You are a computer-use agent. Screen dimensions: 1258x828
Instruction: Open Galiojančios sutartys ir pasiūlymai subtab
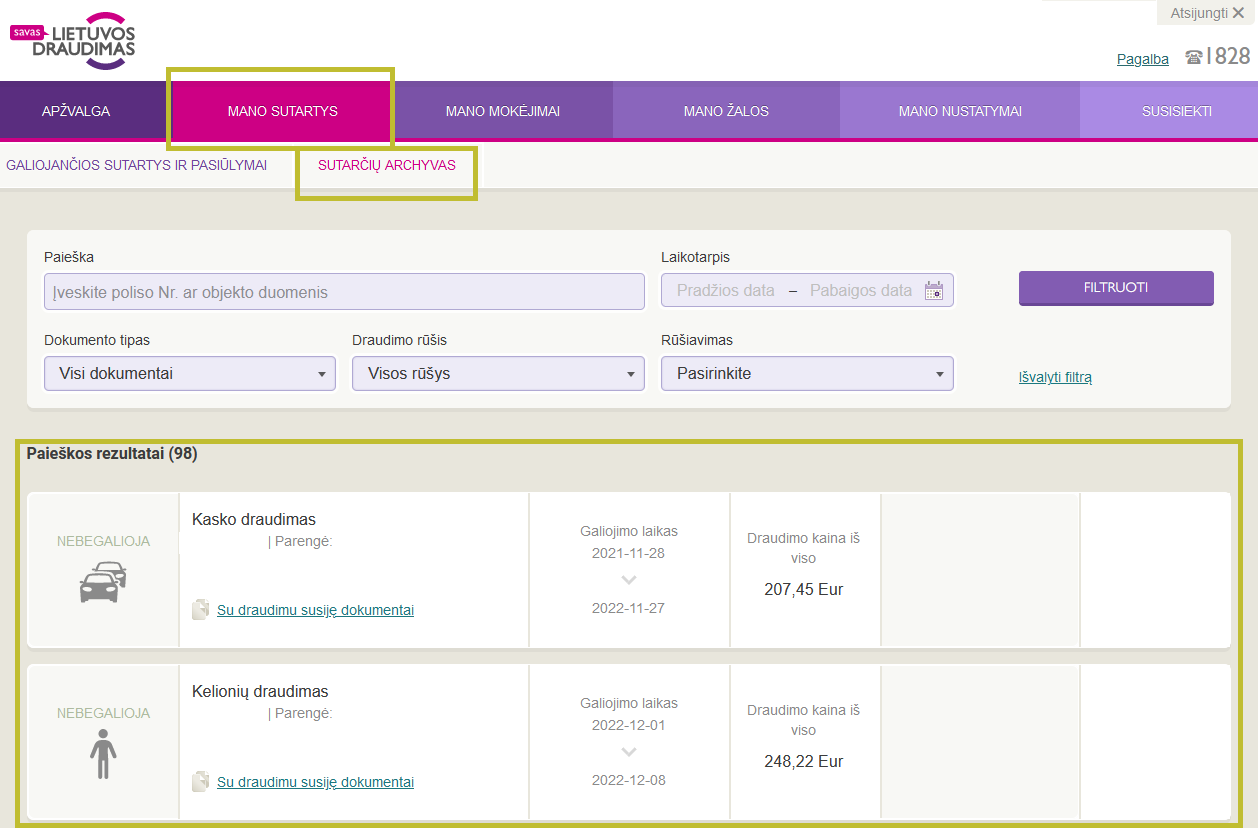point(137,166)
